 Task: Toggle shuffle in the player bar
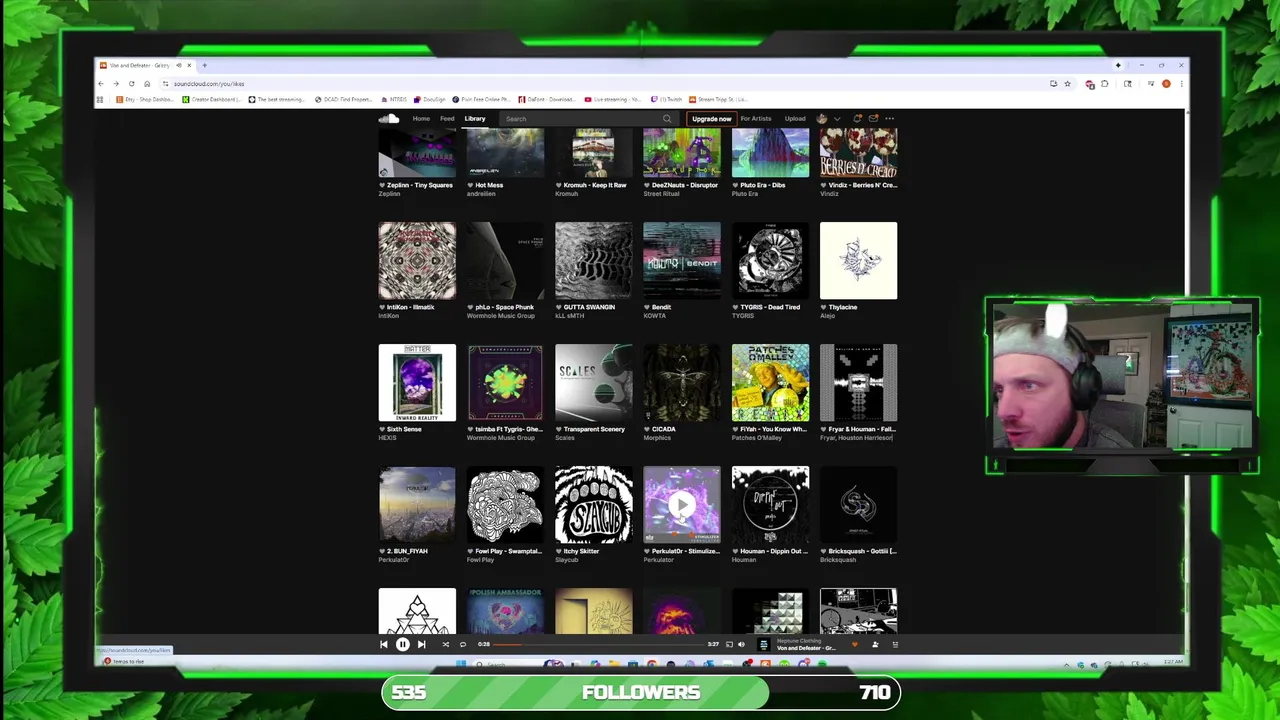click(x=445, y=644)
